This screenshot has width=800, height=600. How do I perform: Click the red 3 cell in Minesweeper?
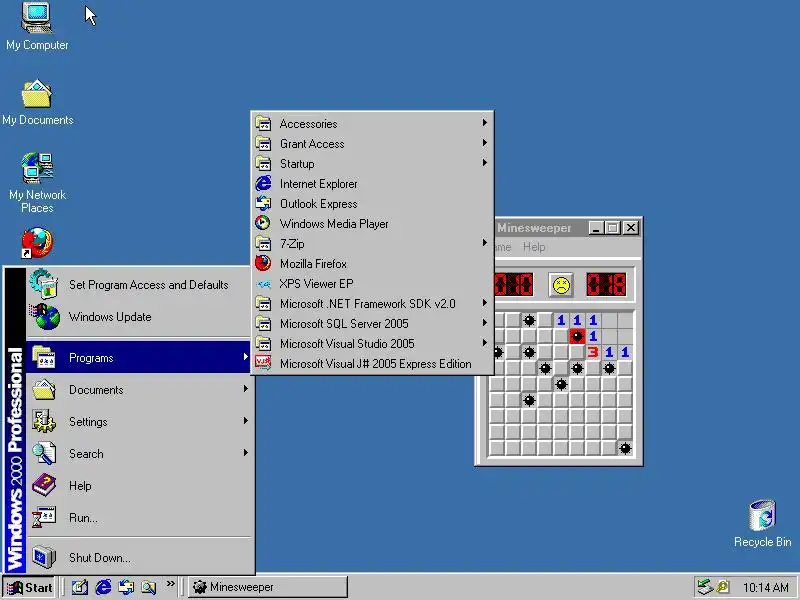coord(592,352)
